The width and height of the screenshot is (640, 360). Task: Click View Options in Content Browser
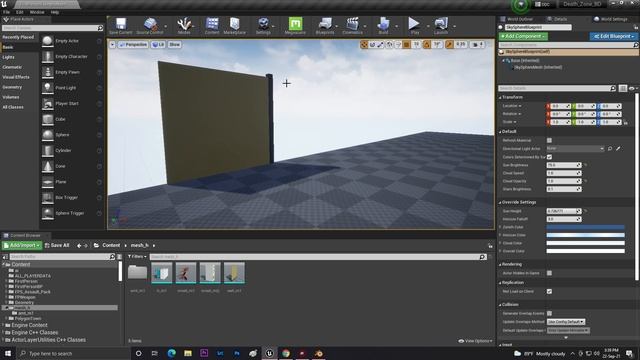(x=476, y=341)
